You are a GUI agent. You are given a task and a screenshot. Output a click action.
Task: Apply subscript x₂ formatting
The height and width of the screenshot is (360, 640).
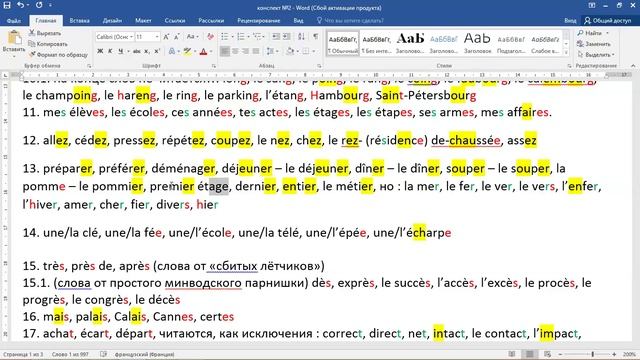[147, 51]
